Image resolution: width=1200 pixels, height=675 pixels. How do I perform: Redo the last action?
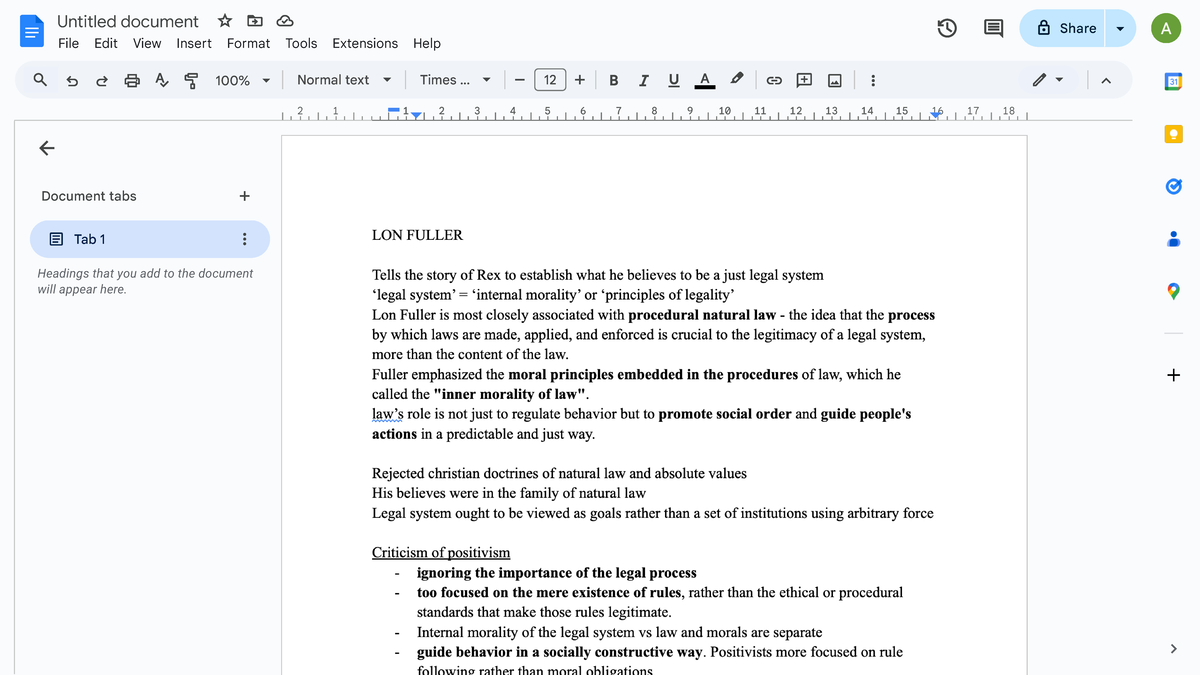point(102,80)
